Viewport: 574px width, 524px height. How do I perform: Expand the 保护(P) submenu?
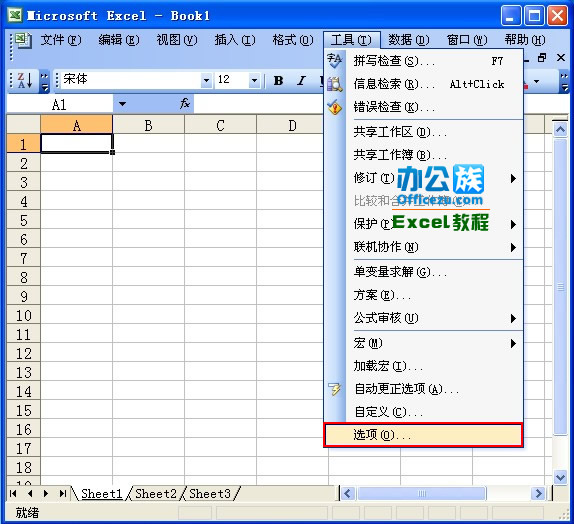[x=513, y=224]
